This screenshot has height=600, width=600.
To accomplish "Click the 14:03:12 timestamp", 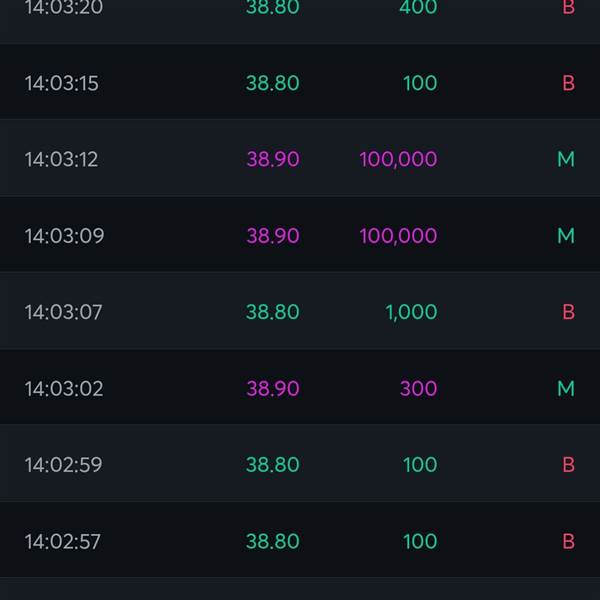I will pyautogui.click(x=62, y=159).
